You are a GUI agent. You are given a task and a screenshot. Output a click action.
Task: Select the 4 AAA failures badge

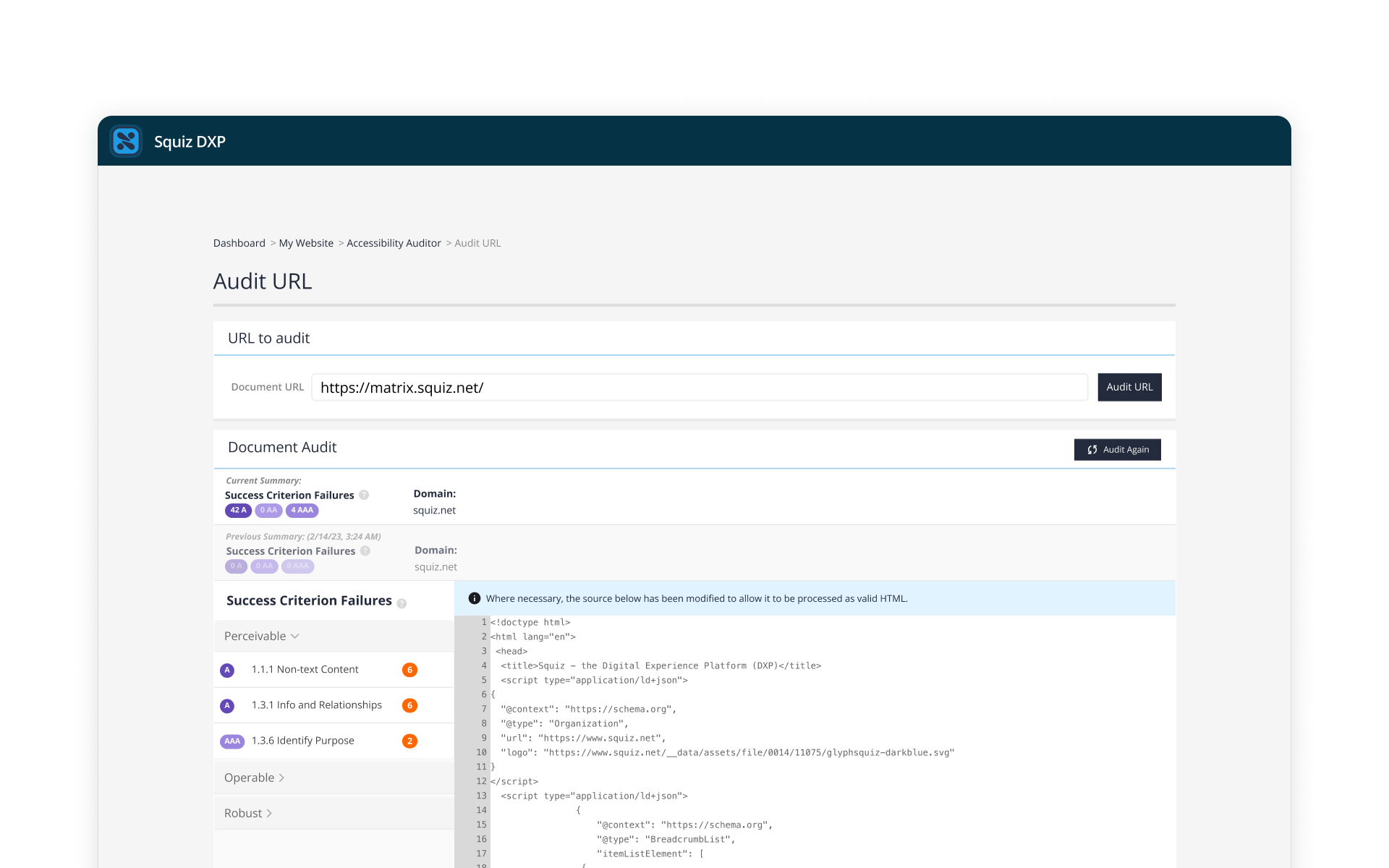[x=302, y=511]
